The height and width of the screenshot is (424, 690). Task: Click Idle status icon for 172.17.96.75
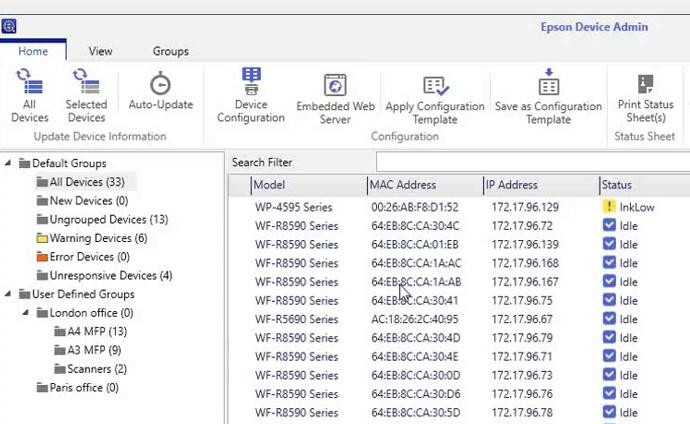click(x=609, y=300)
